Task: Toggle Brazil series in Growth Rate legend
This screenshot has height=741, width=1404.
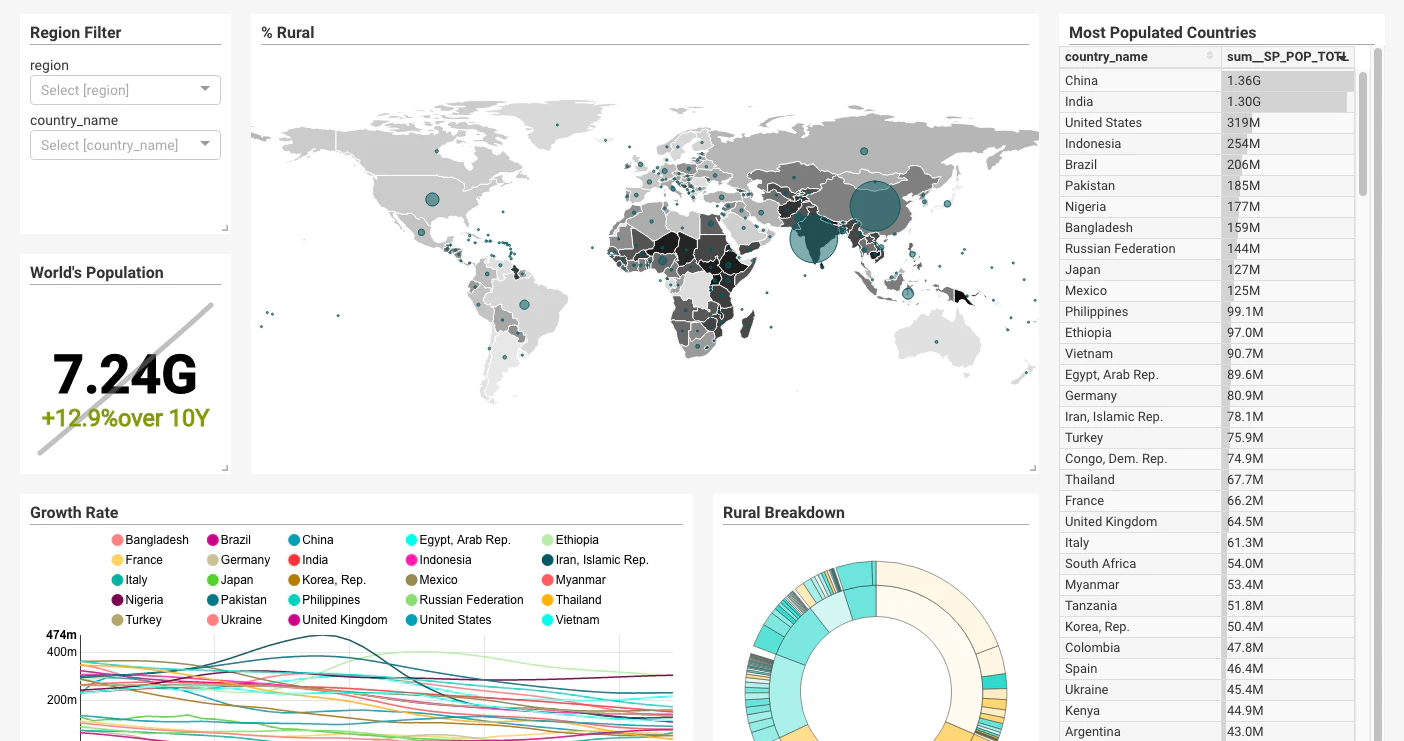Action: (x=229, y=540)
